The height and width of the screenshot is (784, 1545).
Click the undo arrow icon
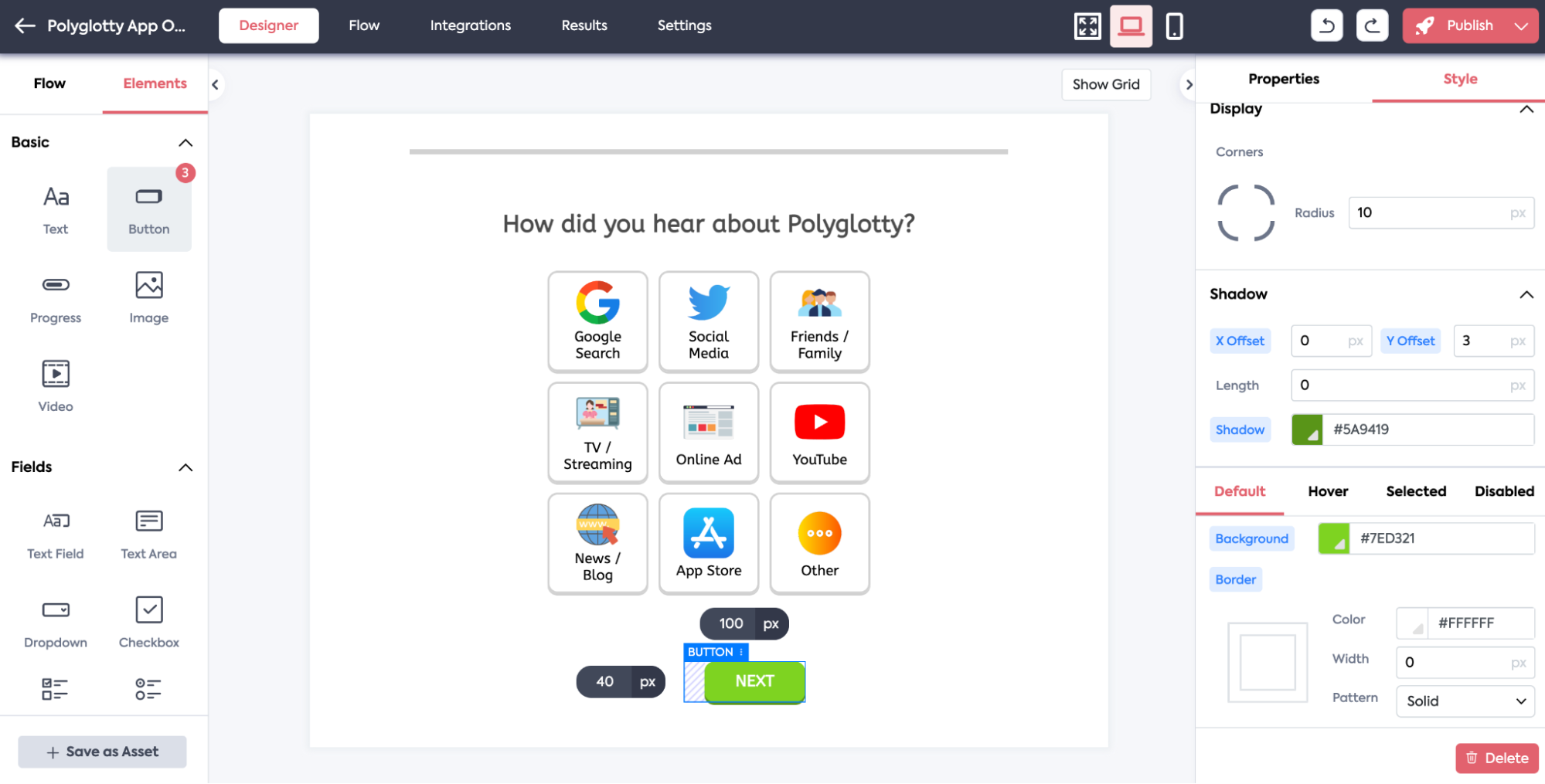pyautogui.click(x=1326, y=25)
